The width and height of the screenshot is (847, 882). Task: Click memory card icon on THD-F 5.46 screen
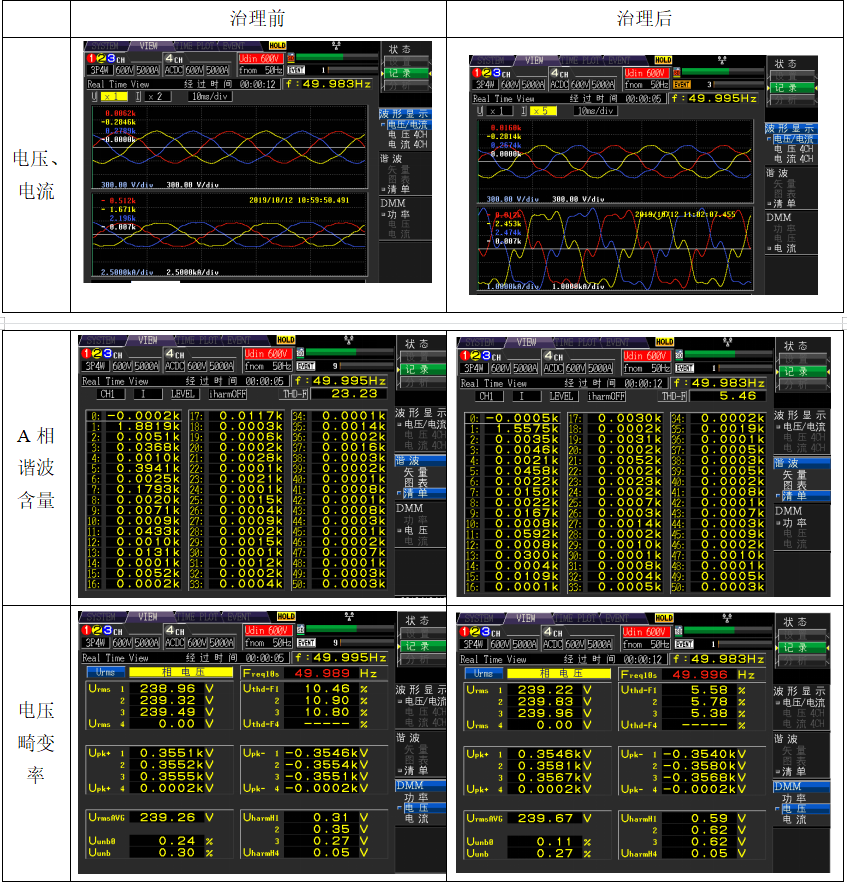pyautogui.click(x=679, y=354)
